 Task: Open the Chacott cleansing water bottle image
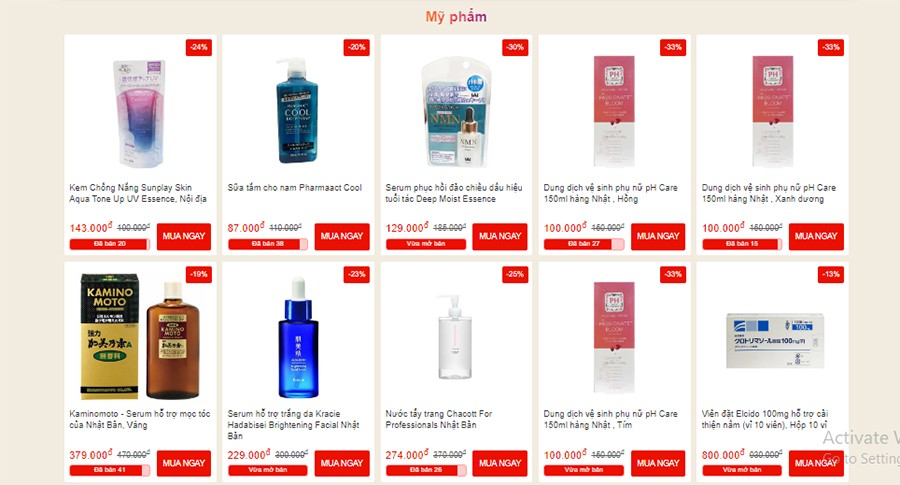455,337
